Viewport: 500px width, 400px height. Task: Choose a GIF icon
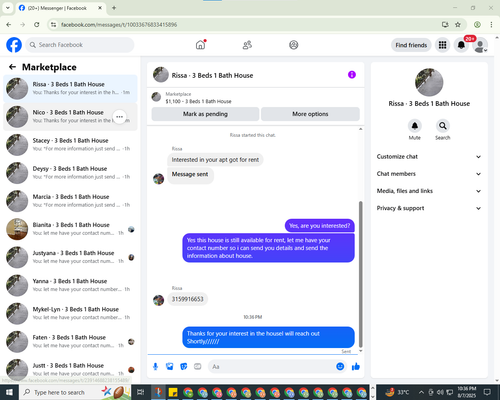(x=198, y=367)
